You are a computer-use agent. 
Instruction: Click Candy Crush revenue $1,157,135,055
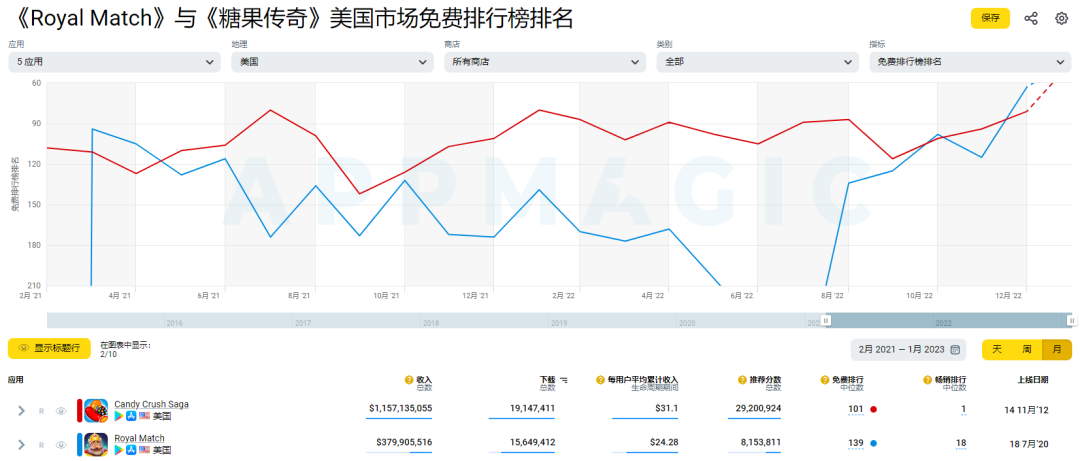(x=400, y=409)
